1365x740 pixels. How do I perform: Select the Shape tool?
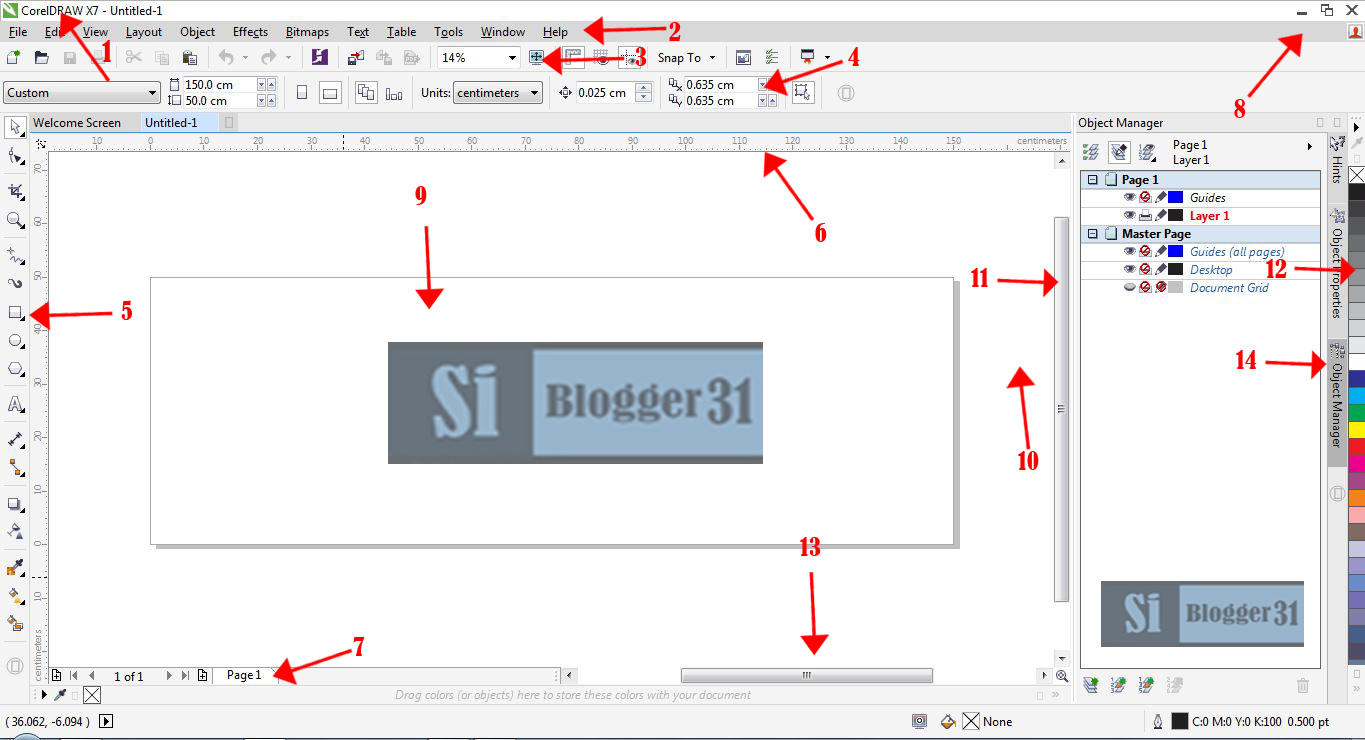[15, 156]
